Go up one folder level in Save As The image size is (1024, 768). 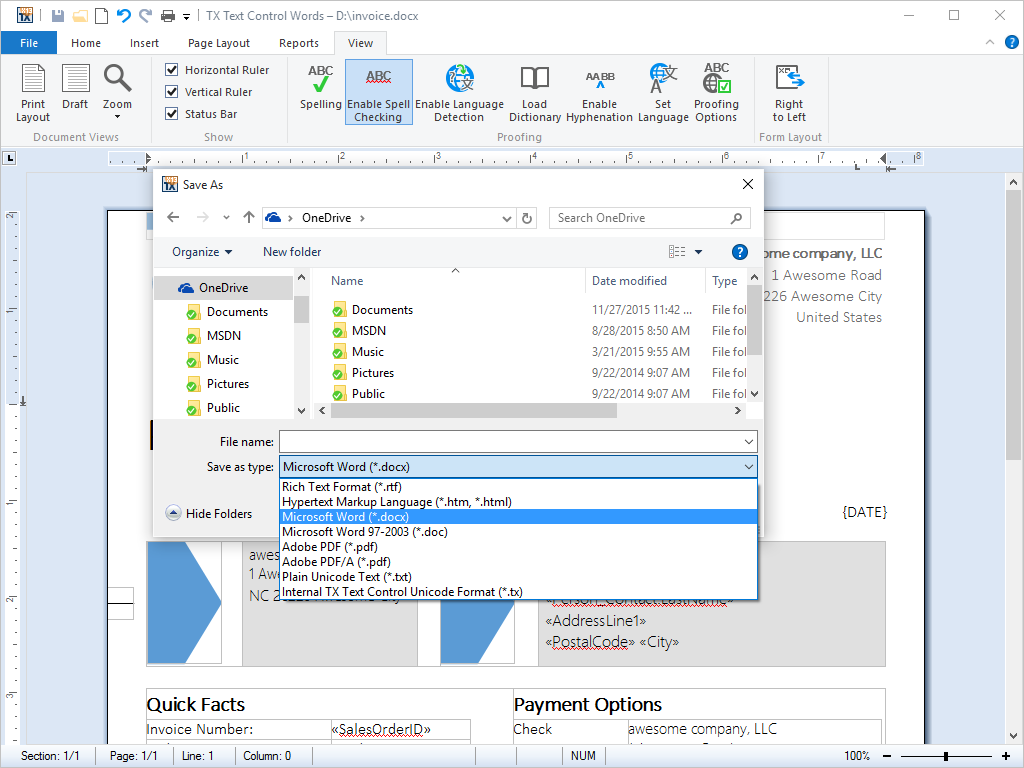[x=249, y=217]
